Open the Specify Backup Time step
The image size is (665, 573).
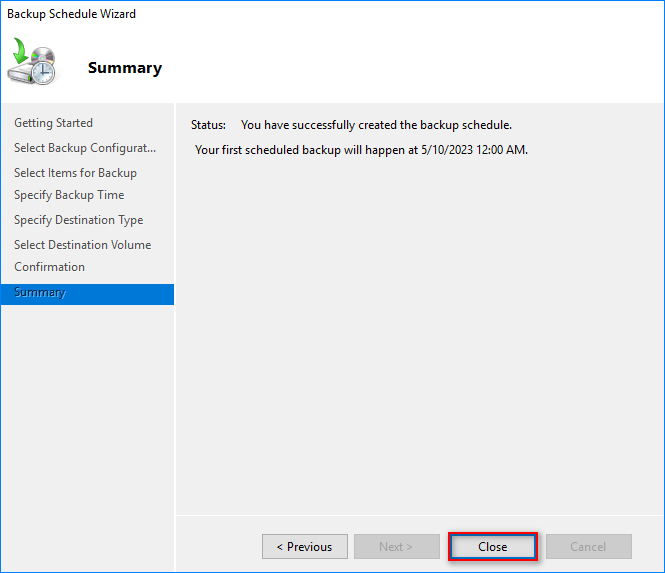[x=69, y=195]
